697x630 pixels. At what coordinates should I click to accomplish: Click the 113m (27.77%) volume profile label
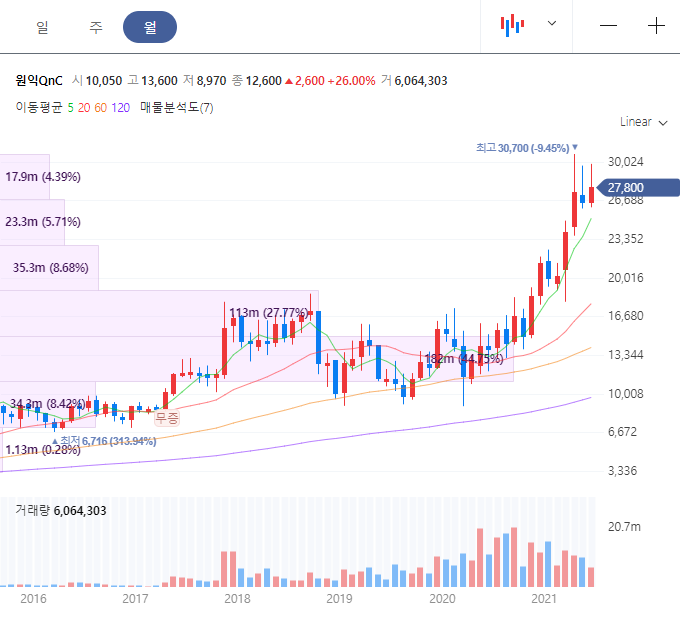pos(269,313)
